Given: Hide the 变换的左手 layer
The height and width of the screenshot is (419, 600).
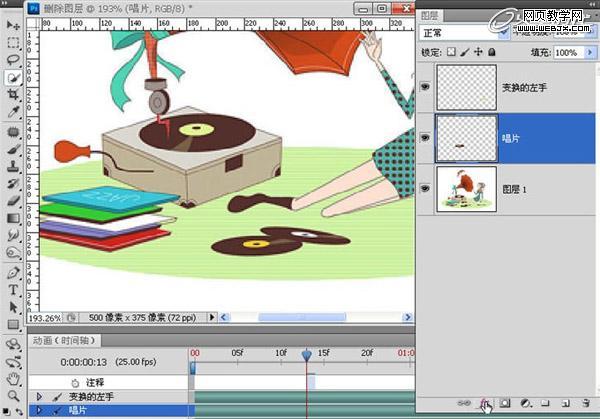Looking at the screenshot, I should pyautogui.click(x=426, y=87).
